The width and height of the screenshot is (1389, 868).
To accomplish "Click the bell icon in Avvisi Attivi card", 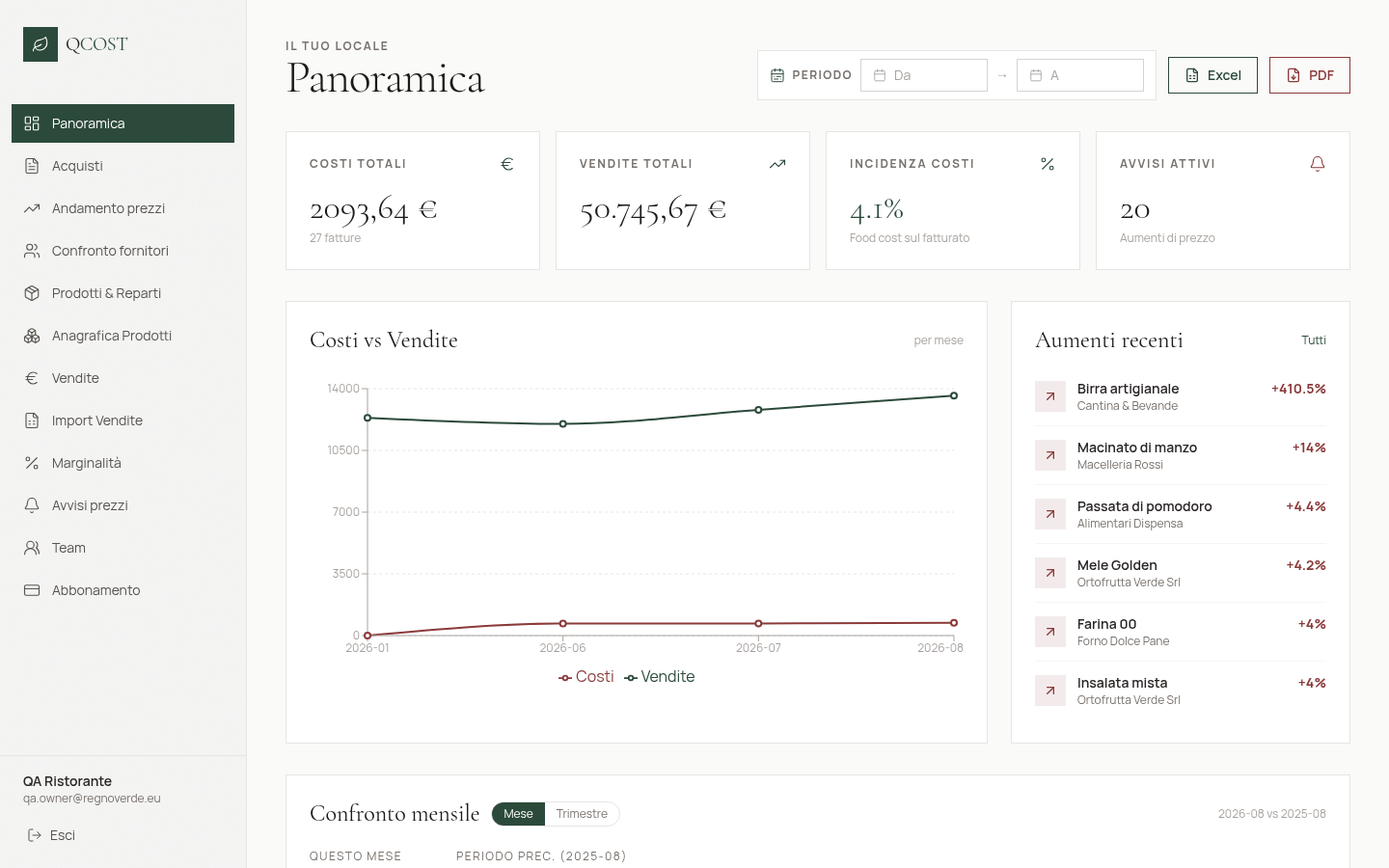I will point(1318,164).
